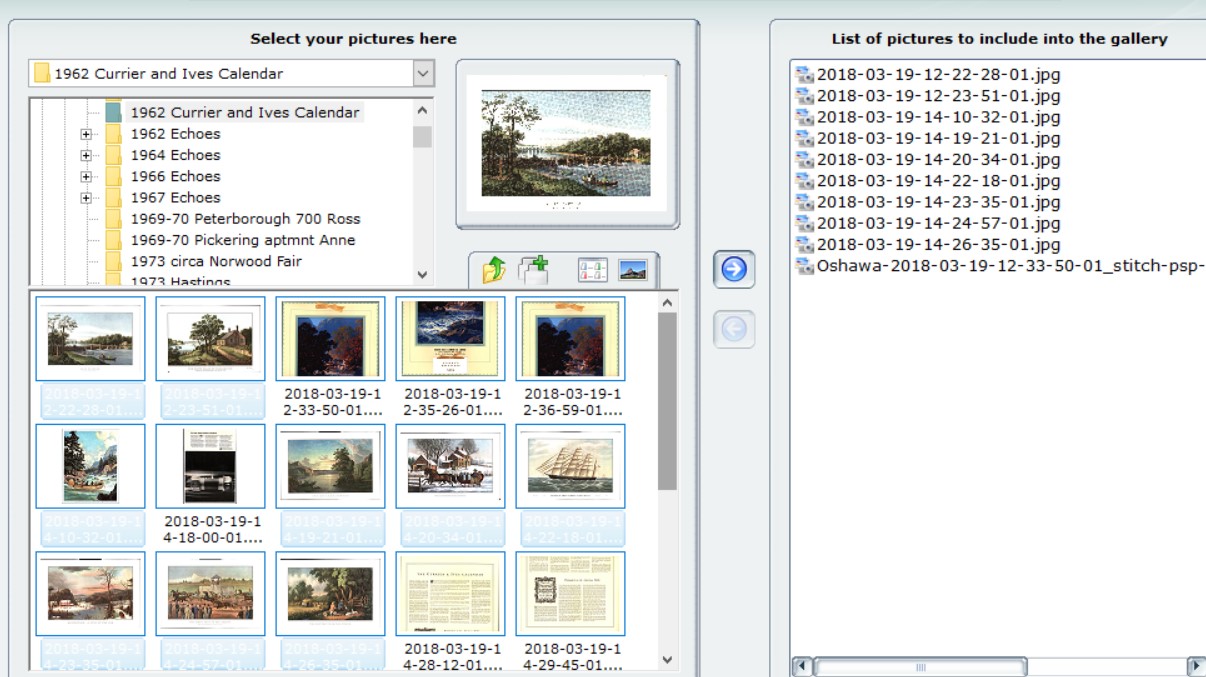Click thumbnail pane scrollbar down arrow
Viewport: 1206px width, 677px height.
click(667, 660)
